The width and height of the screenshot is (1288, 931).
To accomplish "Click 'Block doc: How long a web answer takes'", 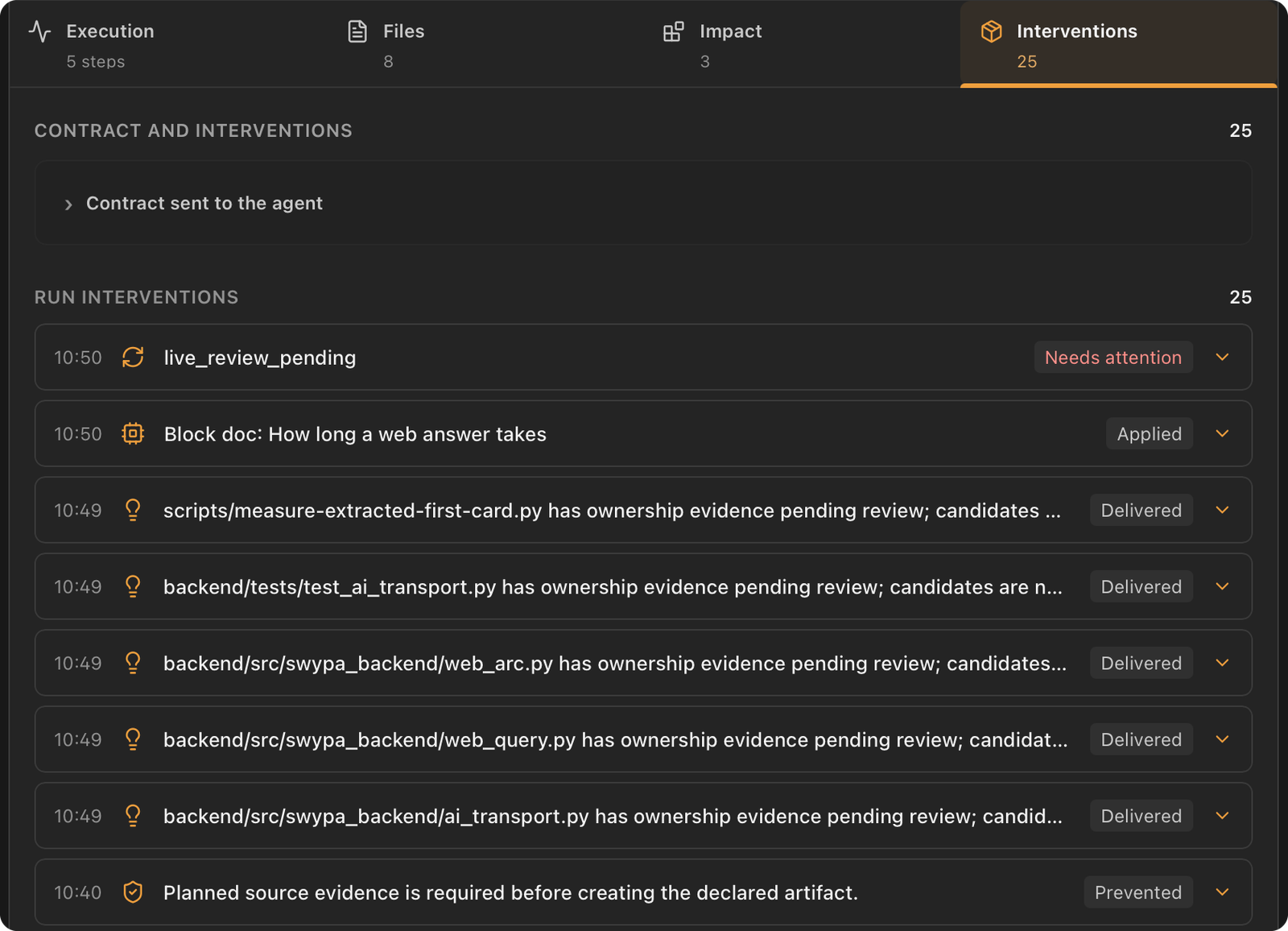I will (355, 434).
